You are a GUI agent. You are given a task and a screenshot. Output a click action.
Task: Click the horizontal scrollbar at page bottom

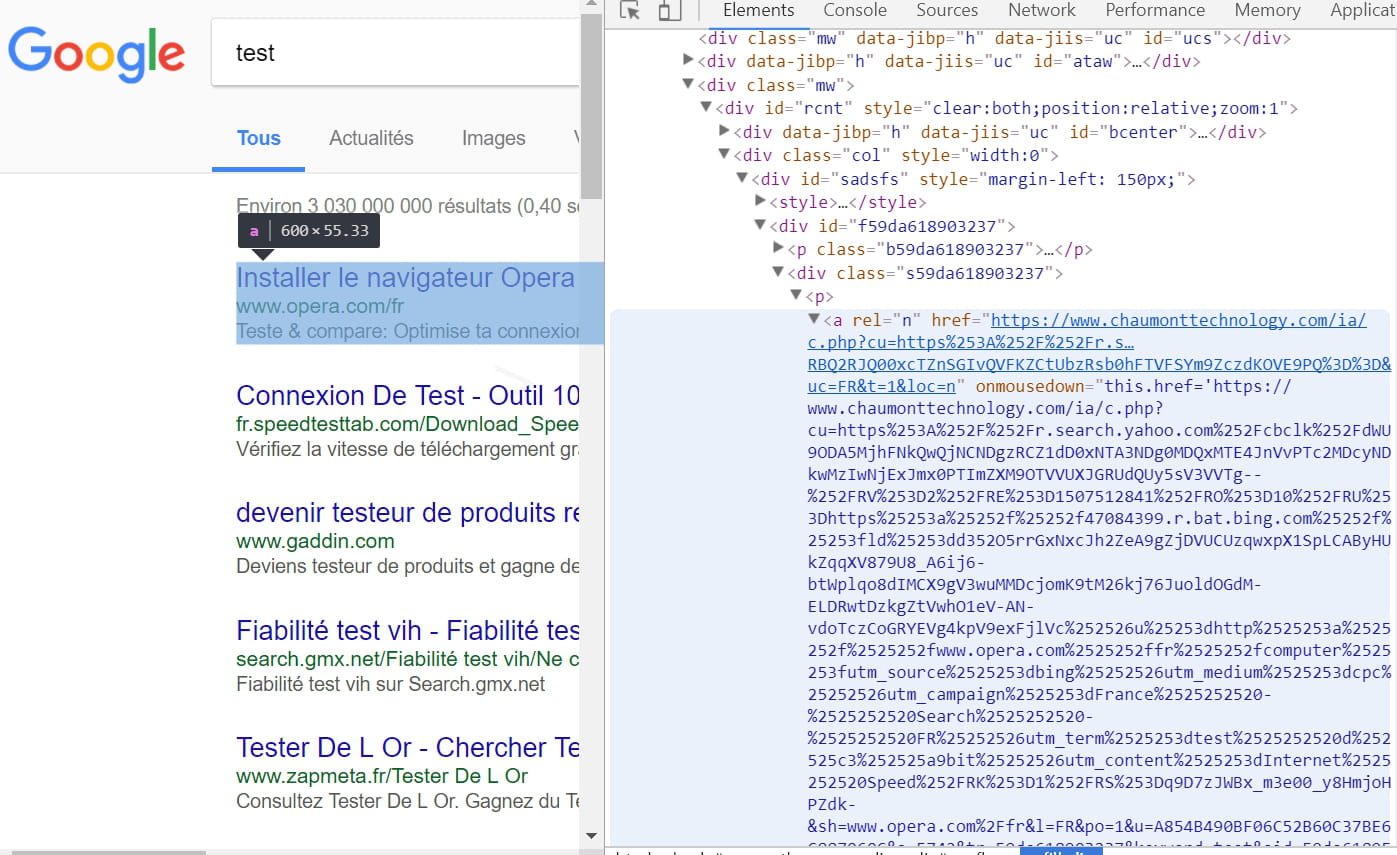[x=108, y=851]
